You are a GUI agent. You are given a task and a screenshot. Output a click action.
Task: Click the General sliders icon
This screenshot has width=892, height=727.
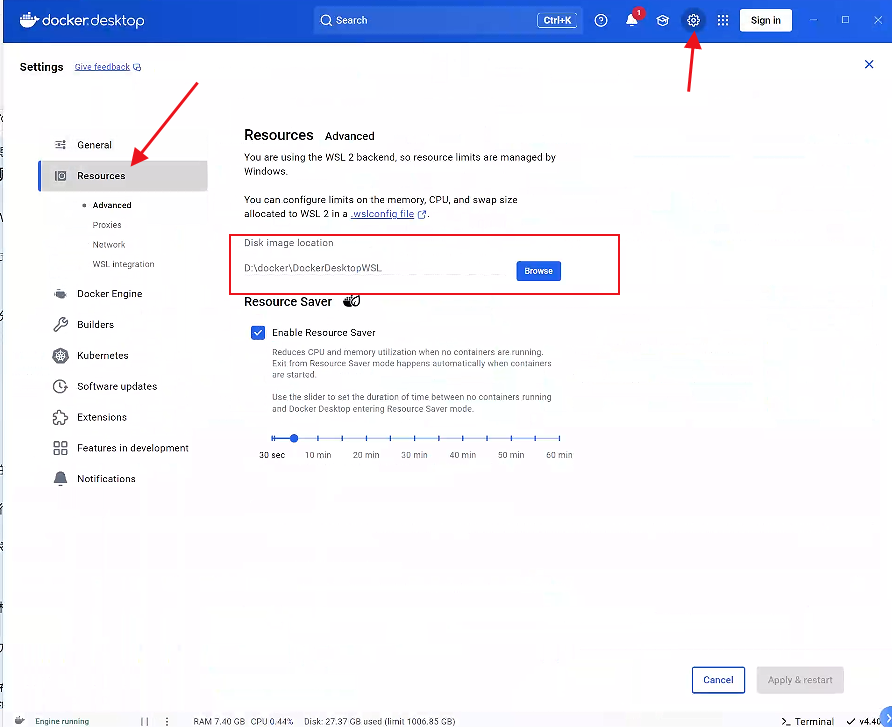pos(60,144)
